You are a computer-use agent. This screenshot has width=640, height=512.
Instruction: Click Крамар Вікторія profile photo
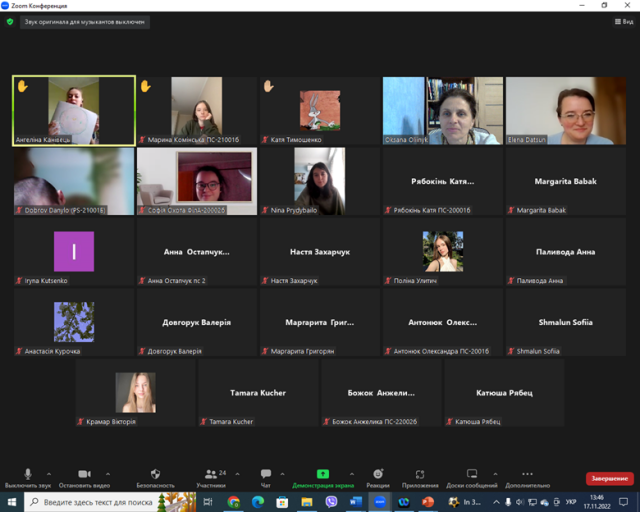tap(136, 392)
